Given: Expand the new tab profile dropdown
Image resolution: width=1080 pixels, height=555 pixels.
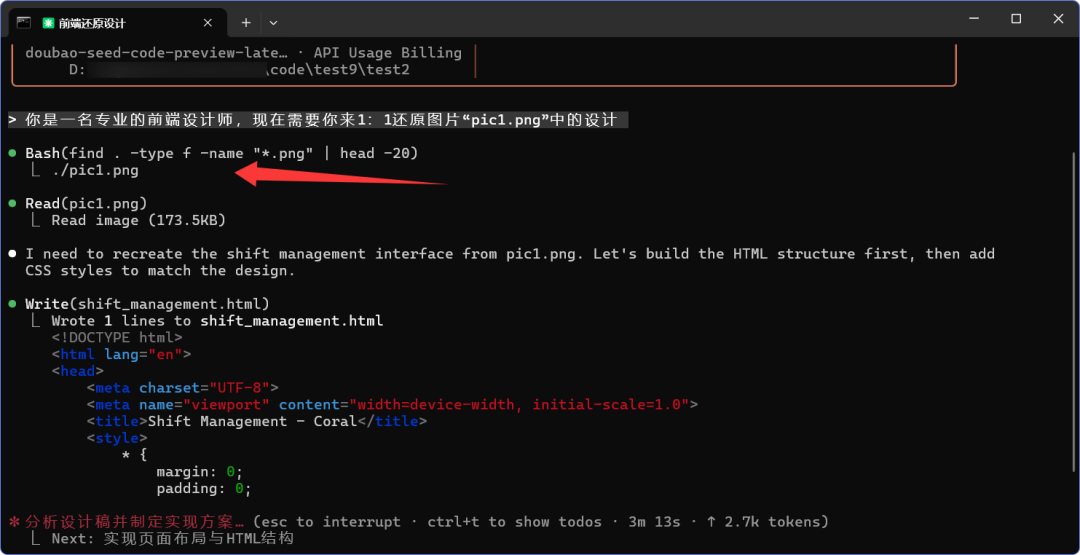Looking at the screenshot, I should (x=273, y=22).
